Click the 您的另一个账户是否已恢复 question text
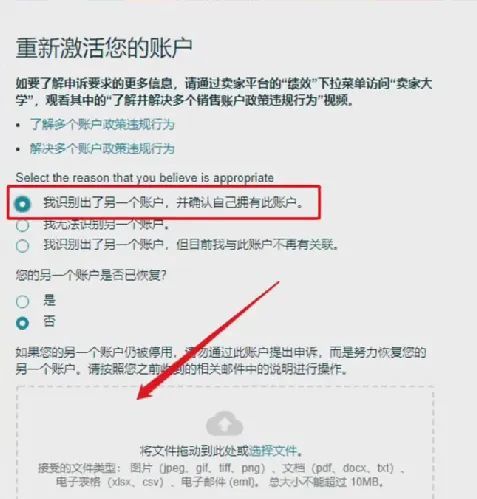The image size is (477, 499). tap(91, 275)
